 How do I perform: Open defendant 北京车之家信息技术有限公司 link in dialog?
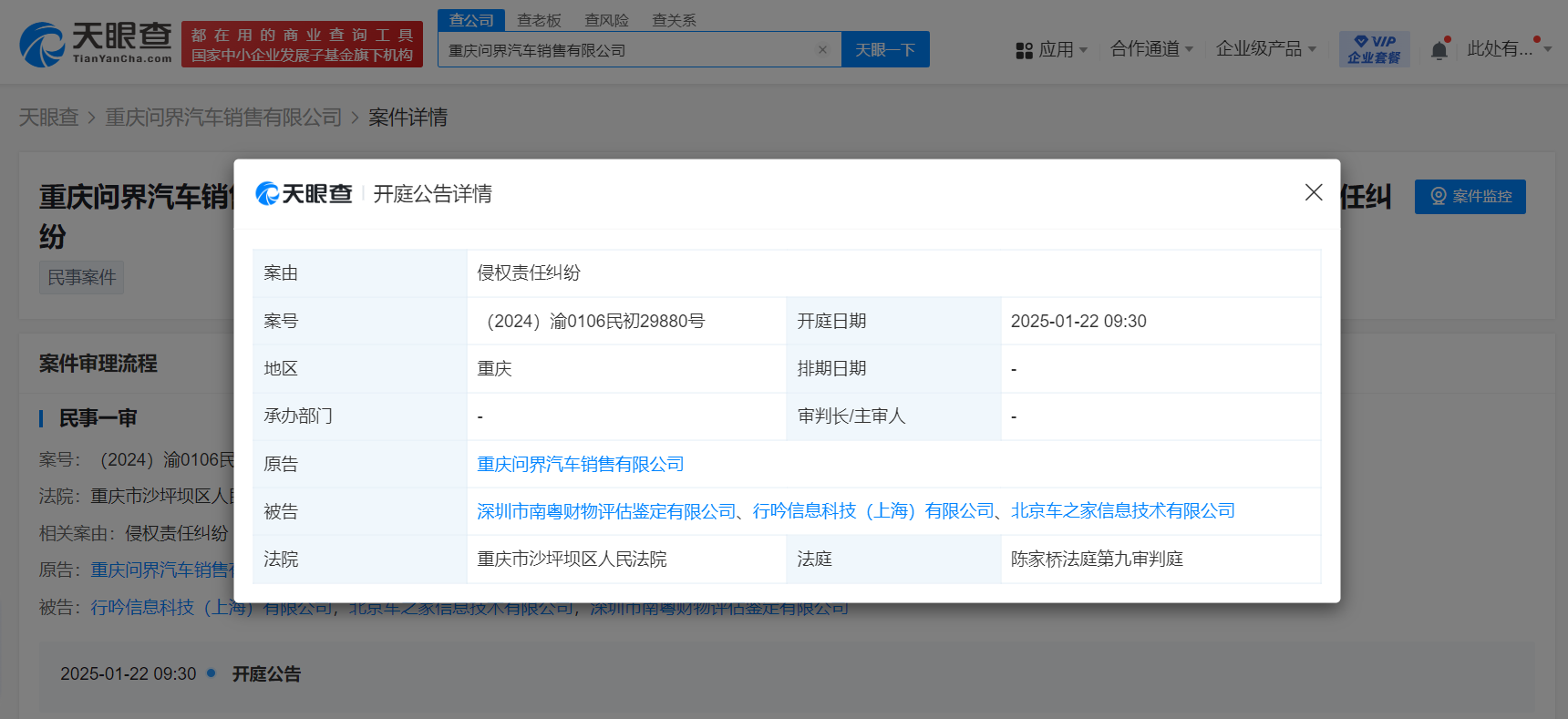(1122, 511)
